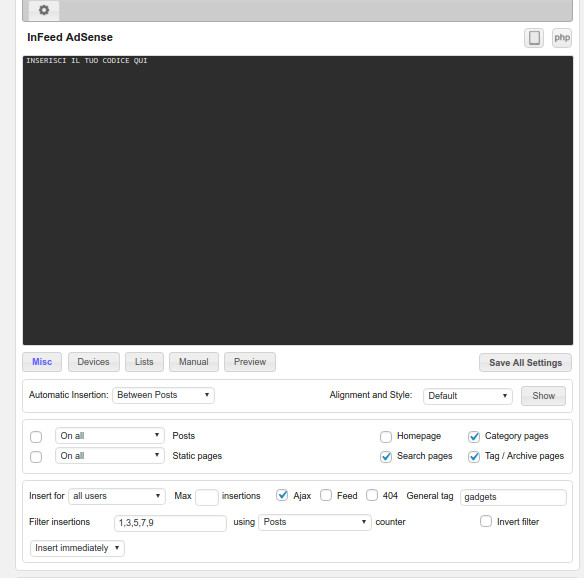584x578 pixels.
Task: Click the Filter insertions field 1,3,5,7,9
Action: (170, 523)
